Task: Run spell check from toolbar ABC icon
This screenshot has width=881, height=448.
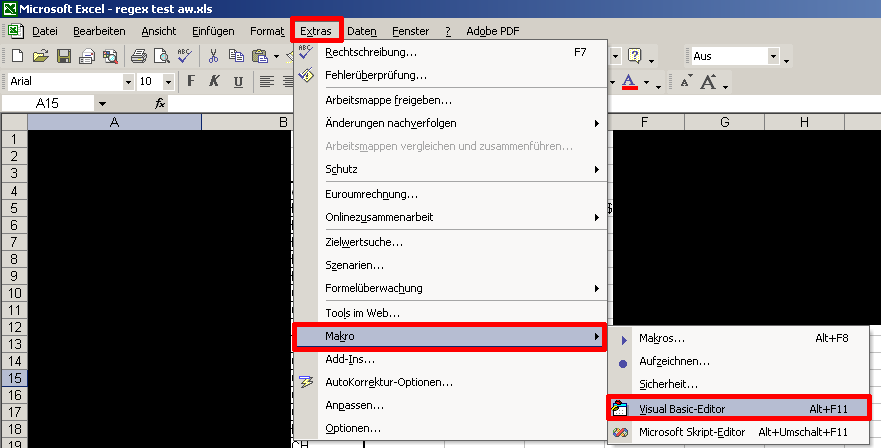Action: click(184, 55)
